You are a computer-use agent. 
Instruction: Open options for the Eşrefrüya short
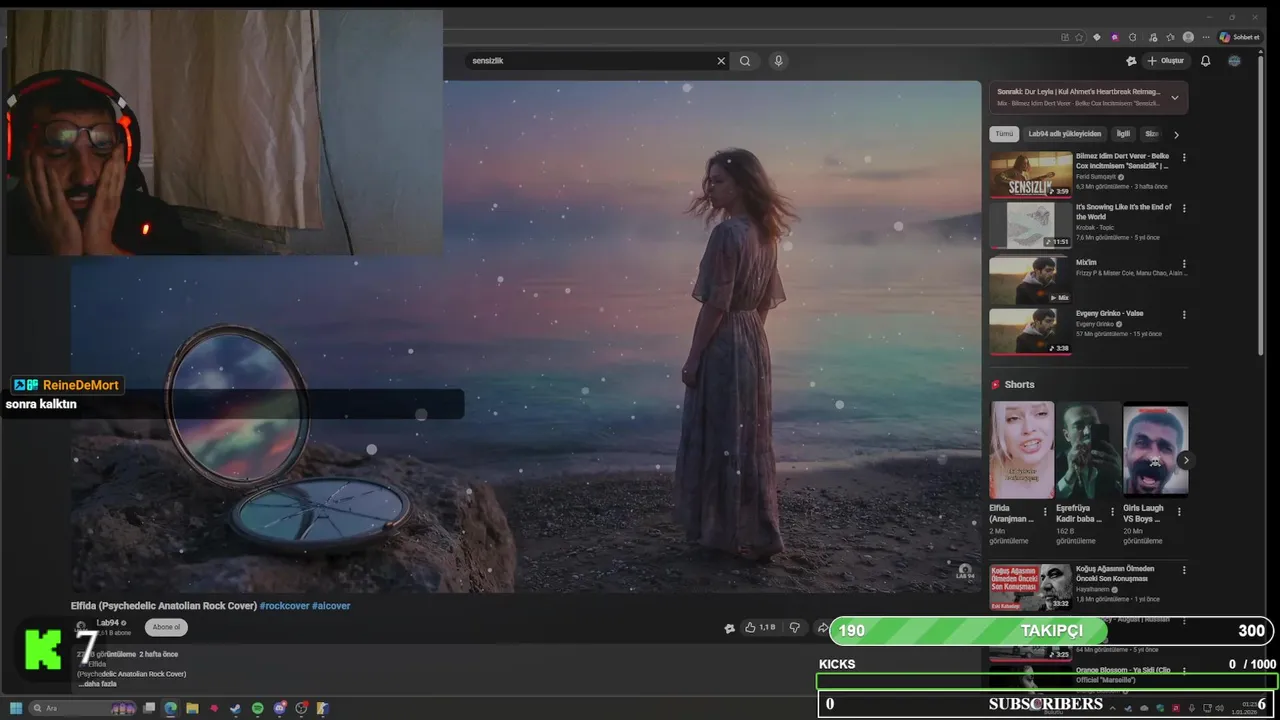1112,511
